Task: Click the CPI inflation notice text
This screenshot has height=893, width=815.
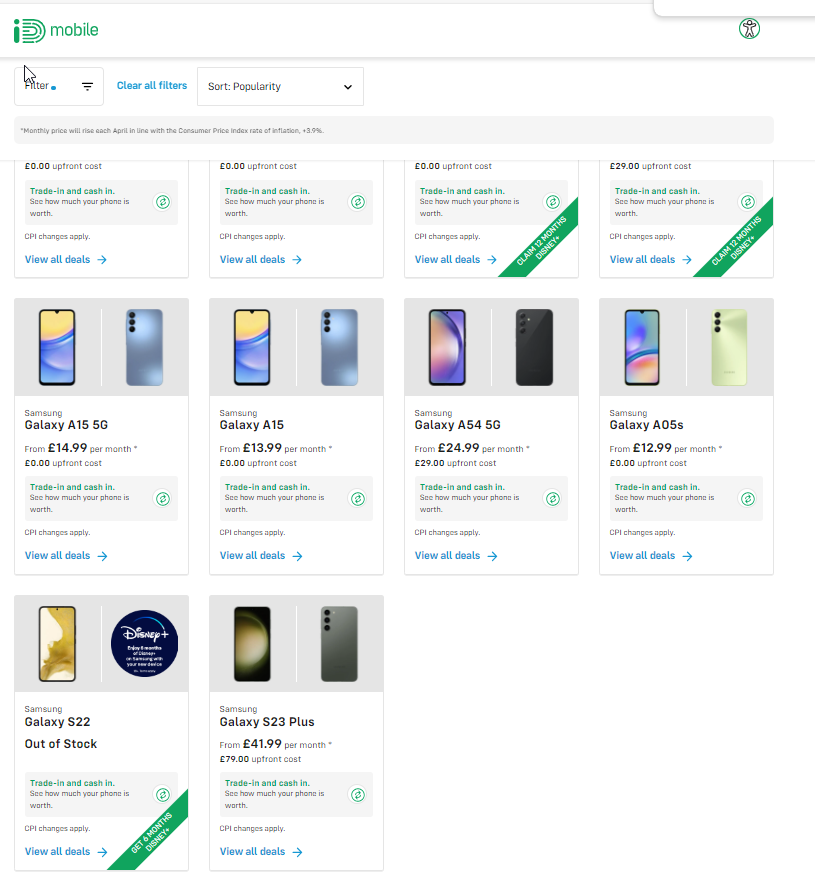Action: click(x=172, y=130)
